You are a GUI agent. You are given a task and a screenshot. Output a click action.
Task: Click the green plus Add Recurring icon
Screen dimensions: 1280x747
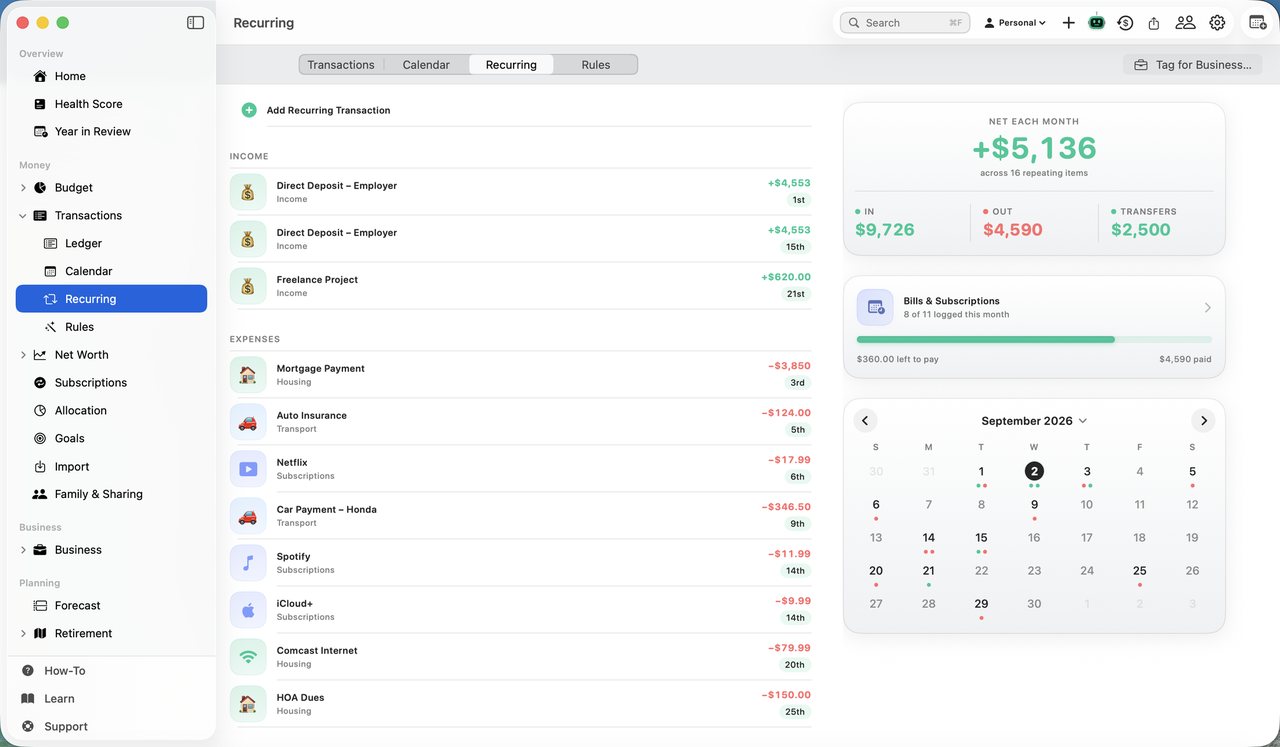click(249, 110)
